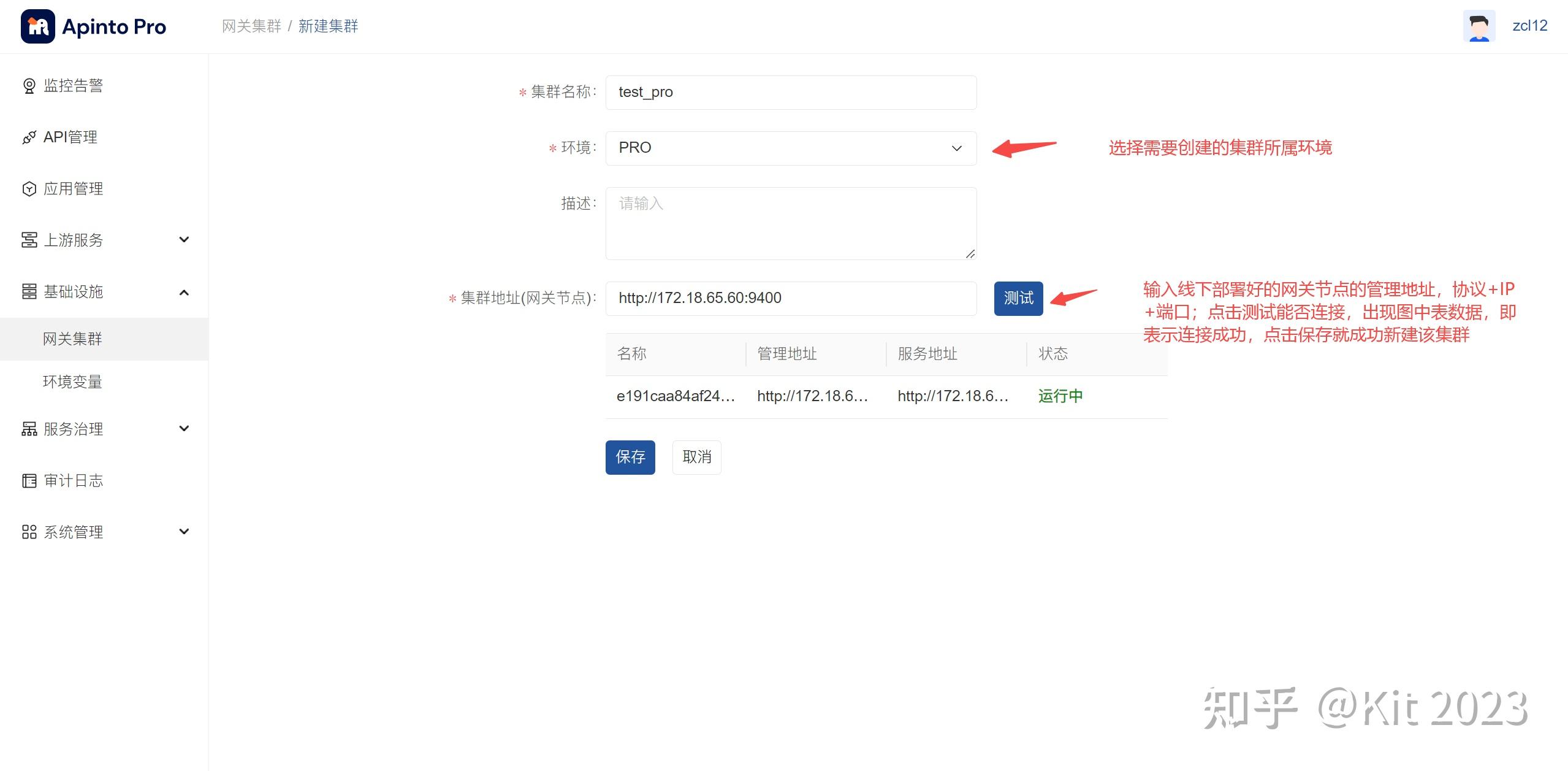
Task: Click the 上游服务 sidebar icon
Action: 29,240
